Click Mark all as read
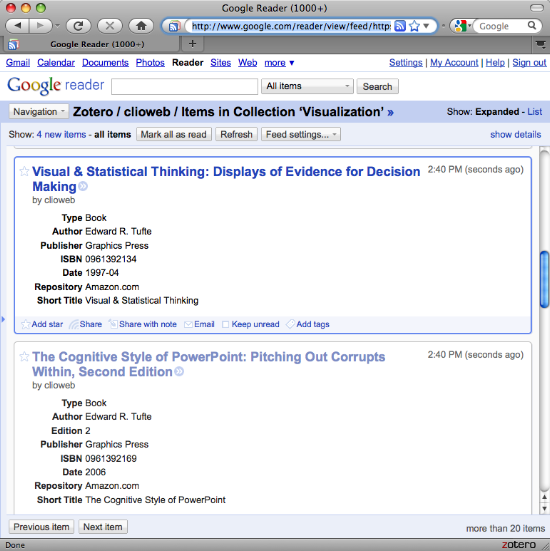The width and height of the screenshot is (550, 551). point(174,134)
